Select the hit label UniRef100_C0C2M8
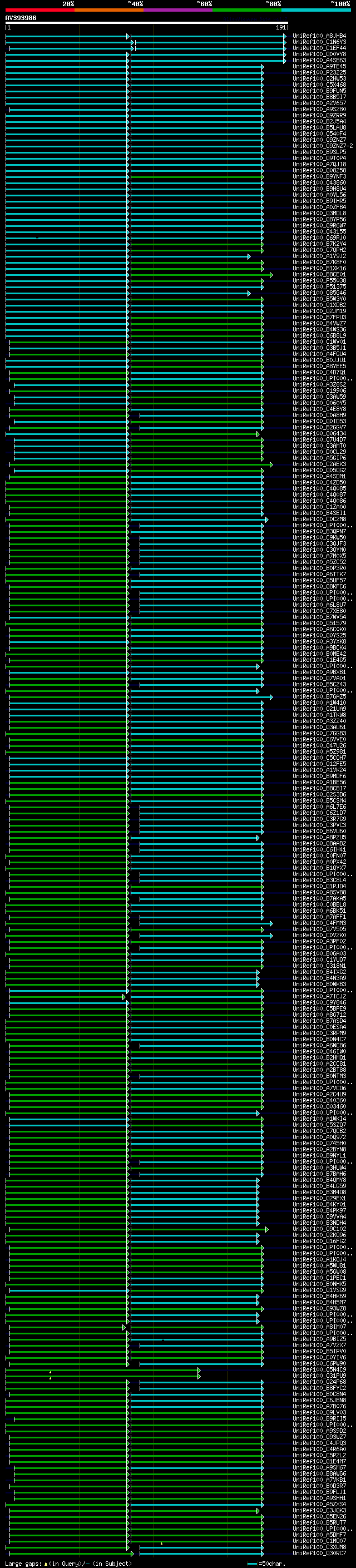 [x=319, y=519]
